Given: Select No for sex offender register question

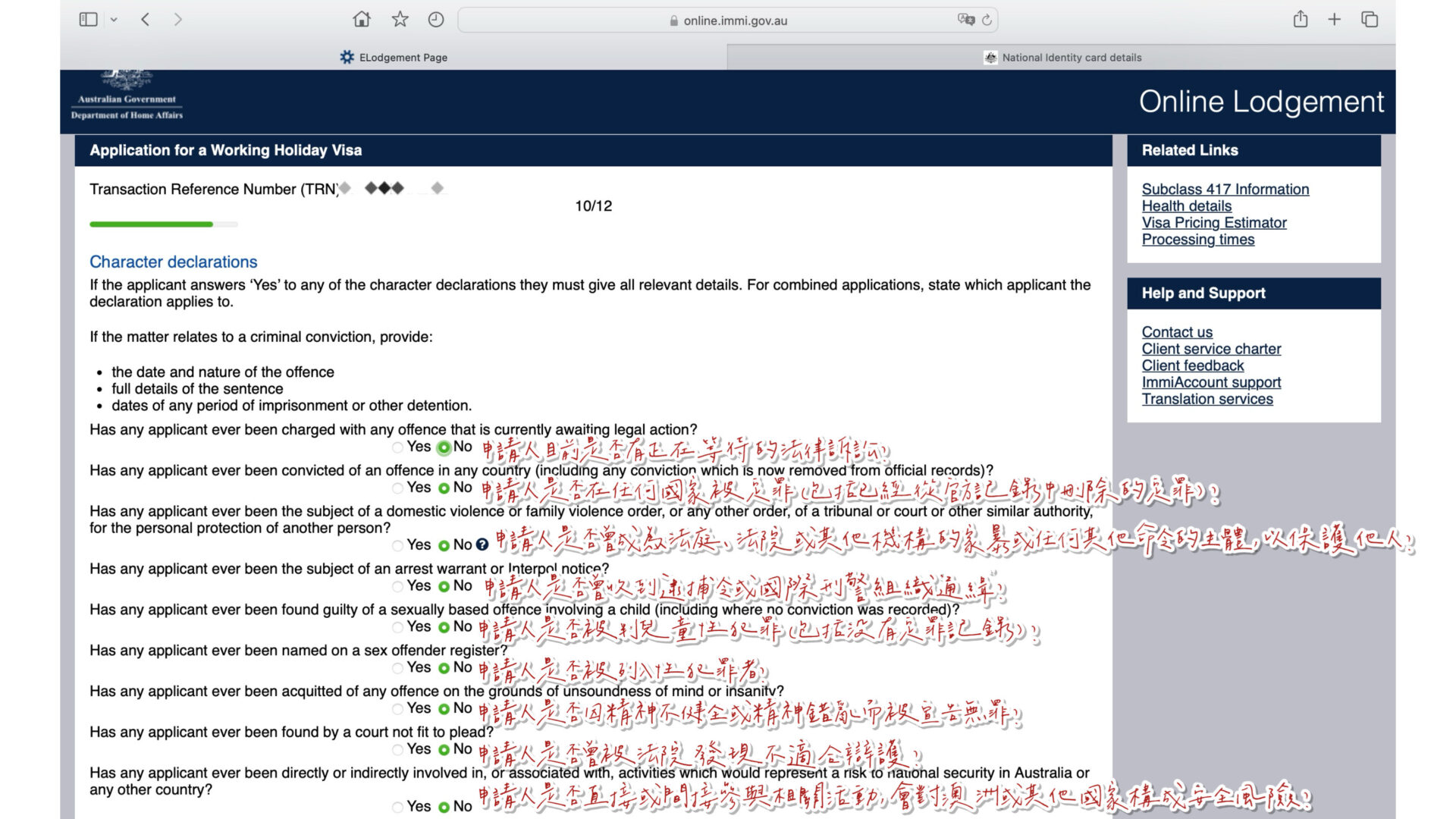Looking at the screenshot, I should tap(444, 668).
